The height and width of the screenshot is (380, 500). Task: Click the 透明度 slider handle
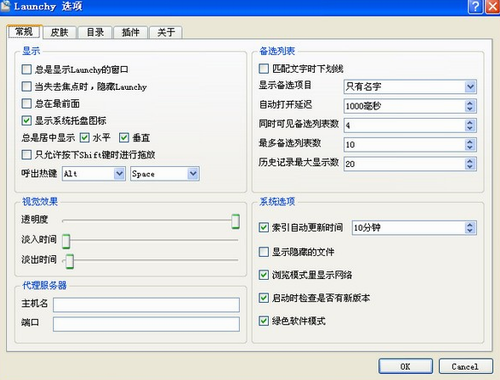pyautogui.click(x=236, y=221)
